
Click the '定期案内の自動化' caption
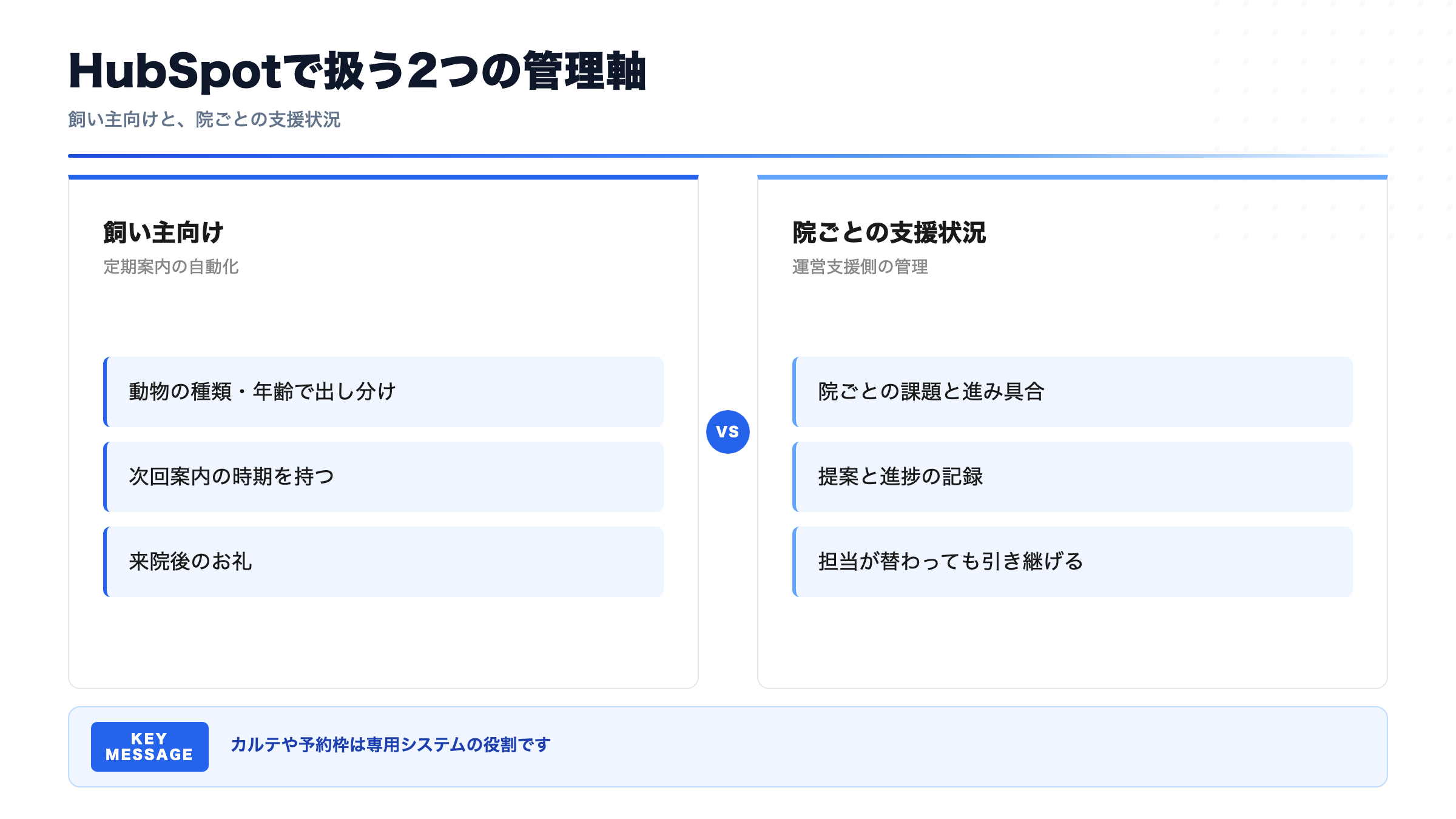tap(171, 267)
